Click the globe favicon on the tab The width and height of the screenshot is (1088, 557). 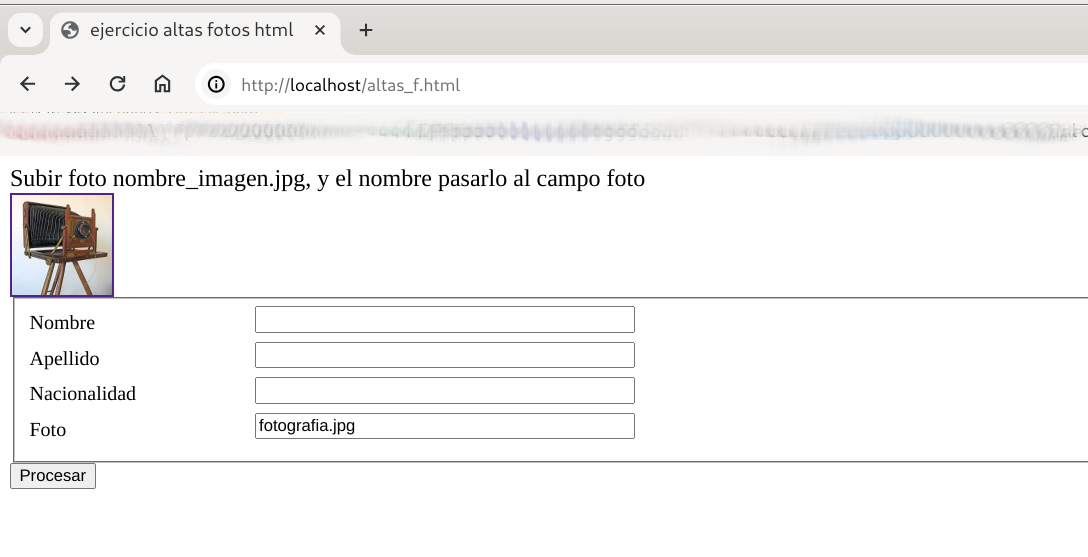click(x=70, y=30)
